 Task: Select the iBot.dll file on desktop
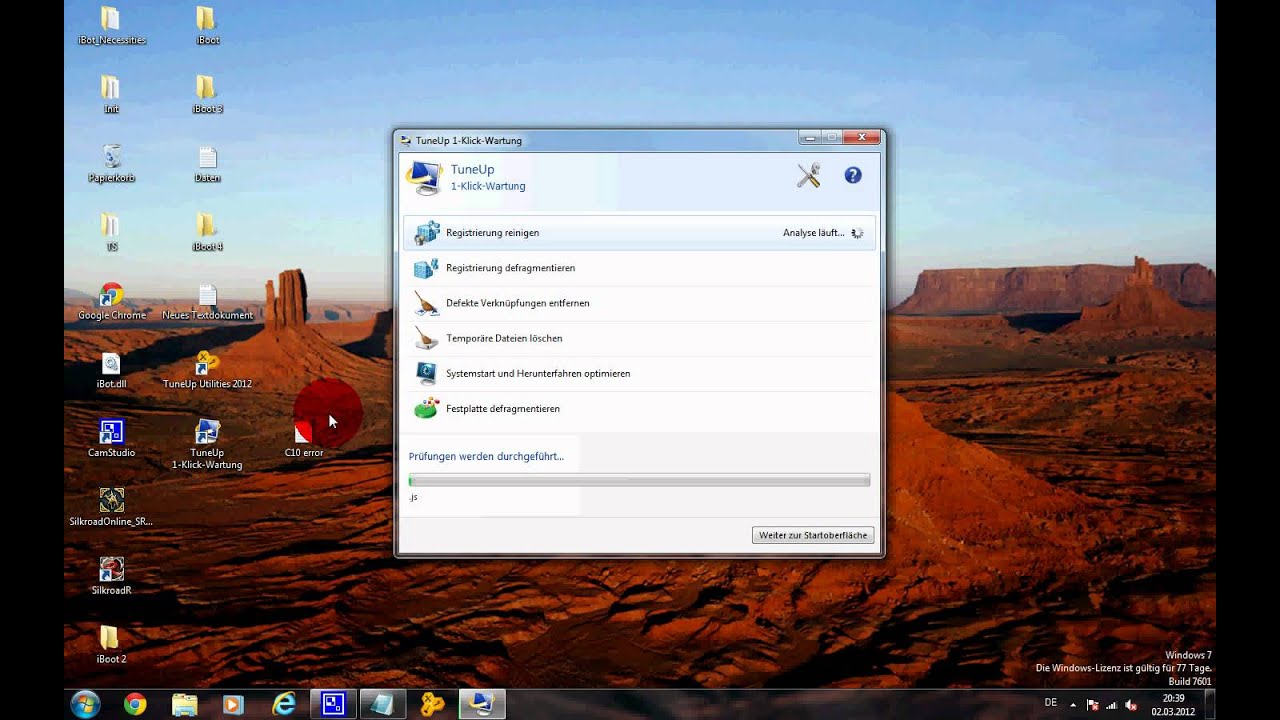(111, 370)
